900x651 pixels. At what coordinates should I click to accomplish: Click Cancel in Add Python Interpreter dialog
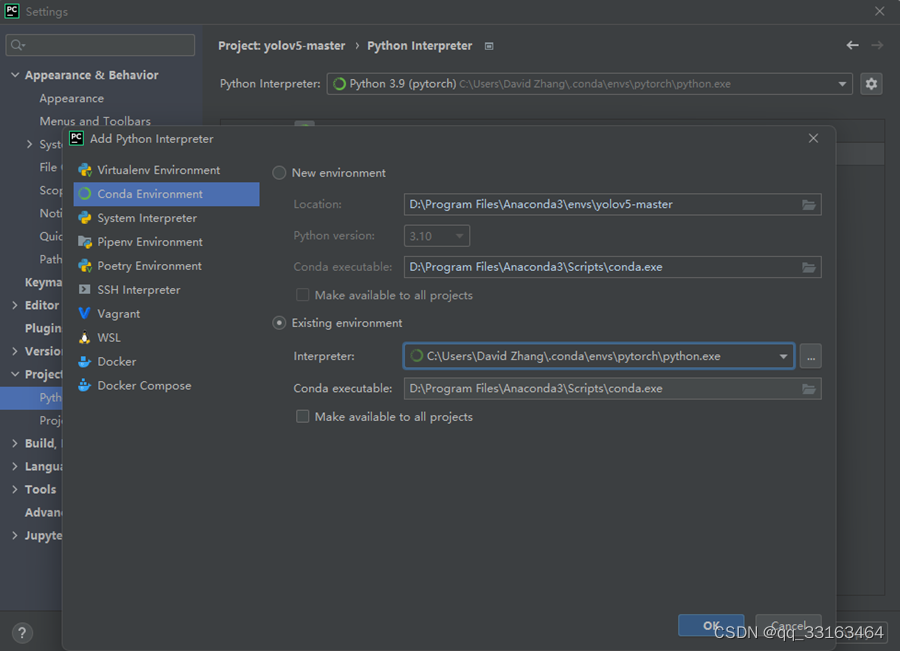[x=788, y=625]
